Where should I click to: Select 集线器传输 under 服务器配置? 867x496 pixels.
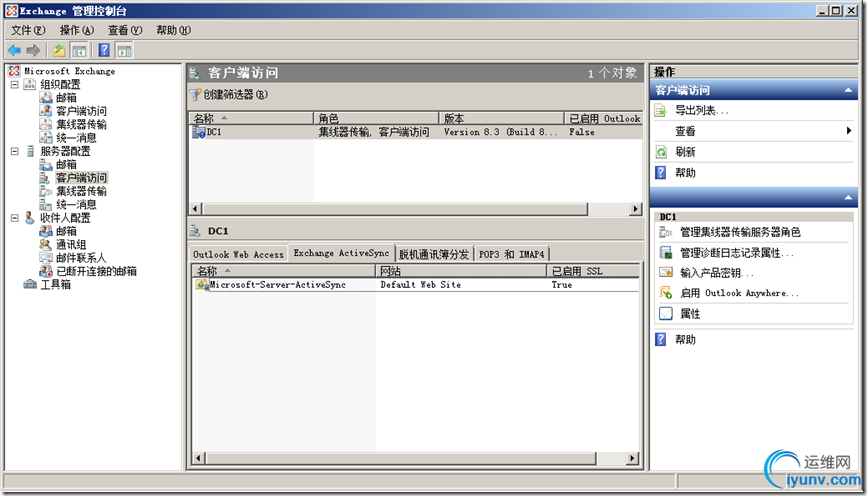(x=81, y=191)
